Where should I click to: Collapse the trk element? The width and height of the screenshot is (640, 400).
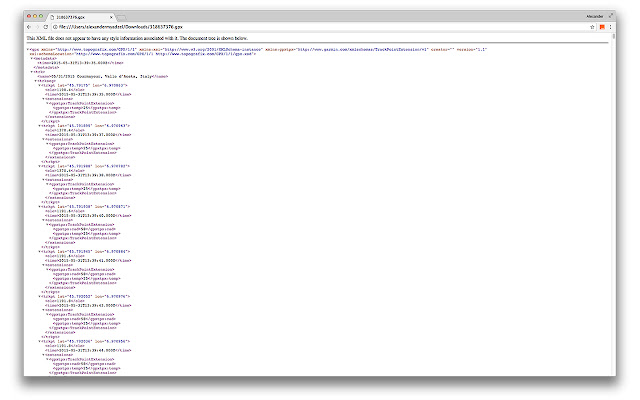pos(32,72)
